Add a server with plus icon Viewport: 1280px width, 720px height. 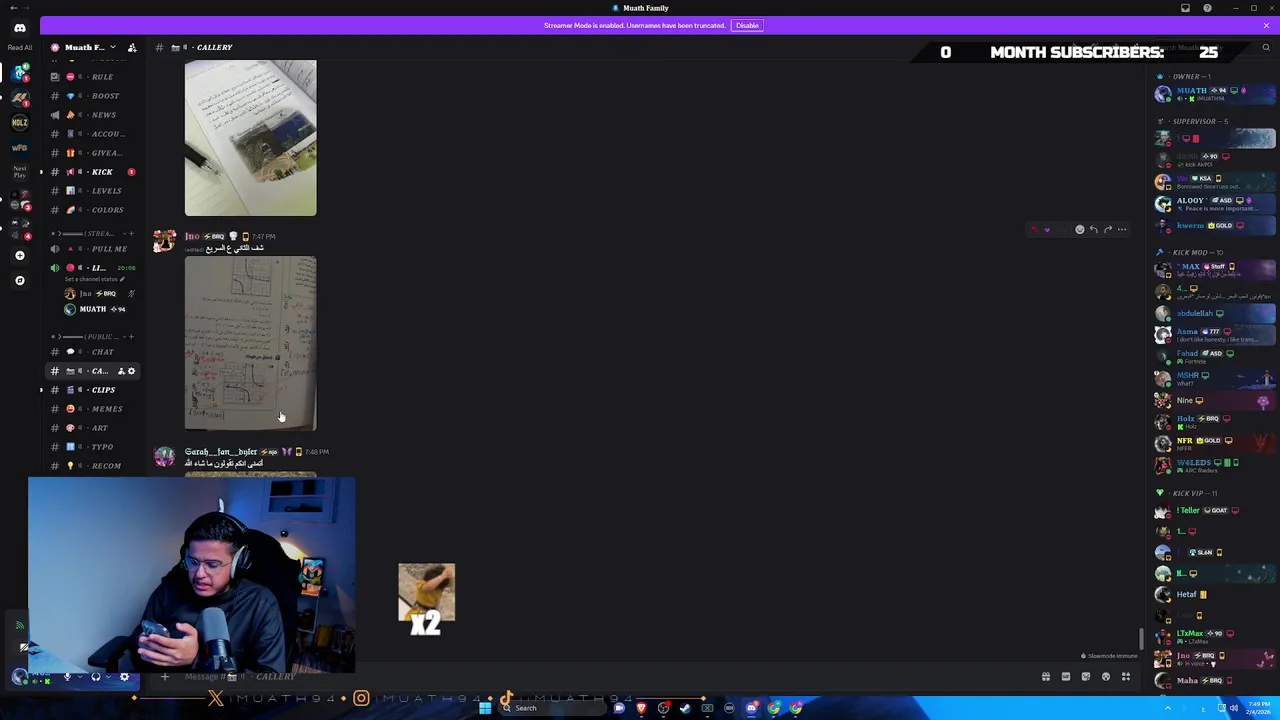pyautogui.click(x=19, y=255)
